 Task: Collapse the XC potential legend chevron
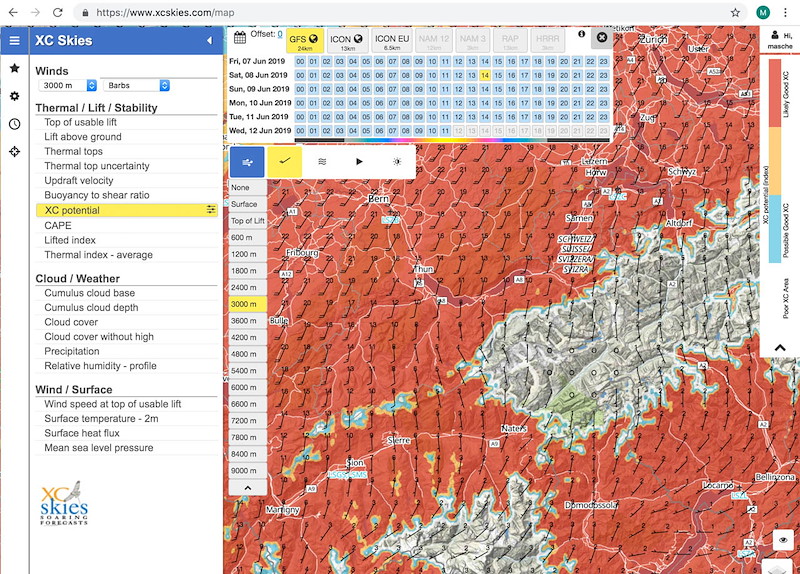[780, 348]
